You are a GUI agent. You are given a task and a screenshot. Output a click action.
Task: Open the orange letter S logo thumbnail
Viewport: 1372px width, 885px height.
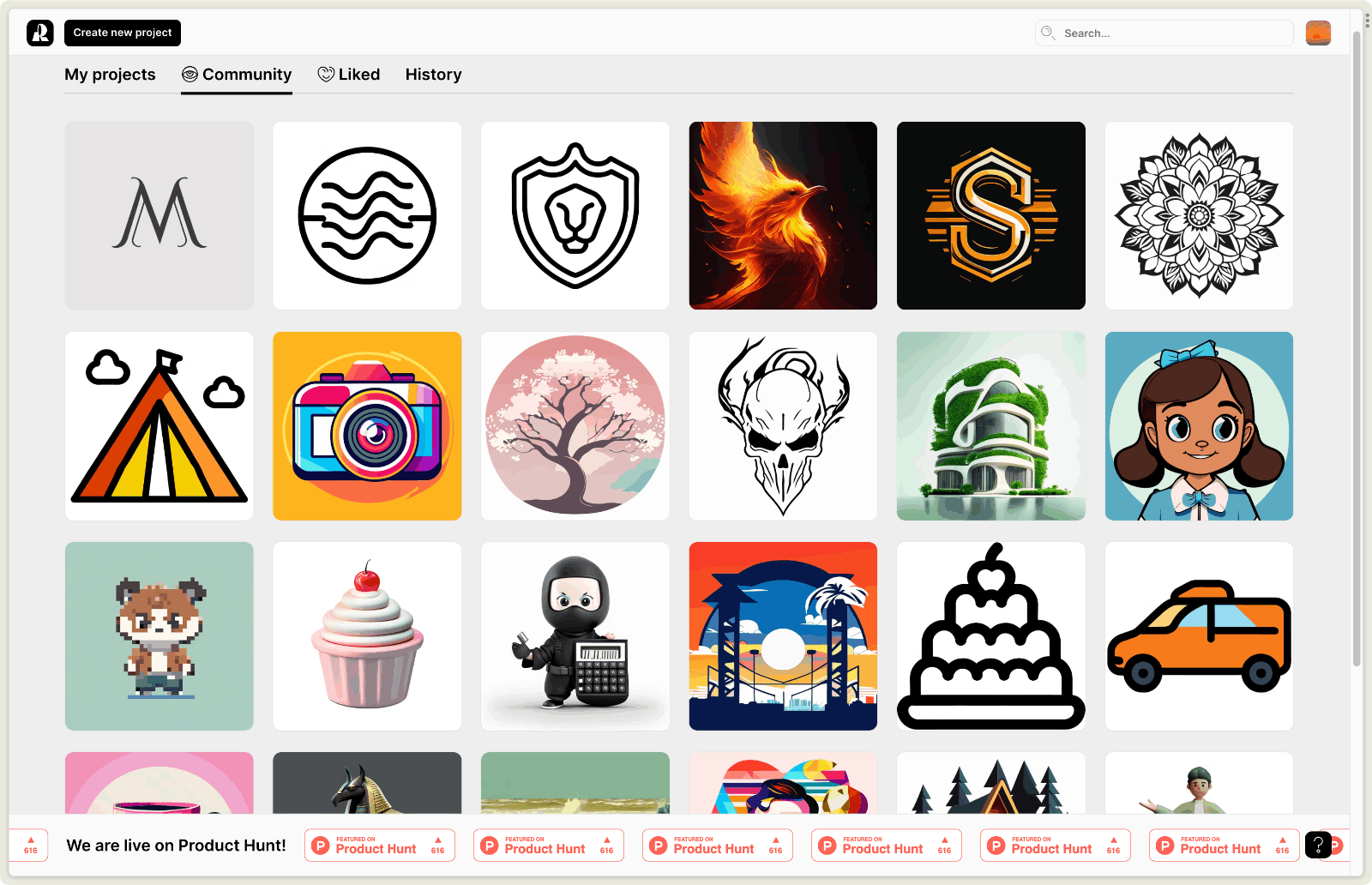click(991, 215)
